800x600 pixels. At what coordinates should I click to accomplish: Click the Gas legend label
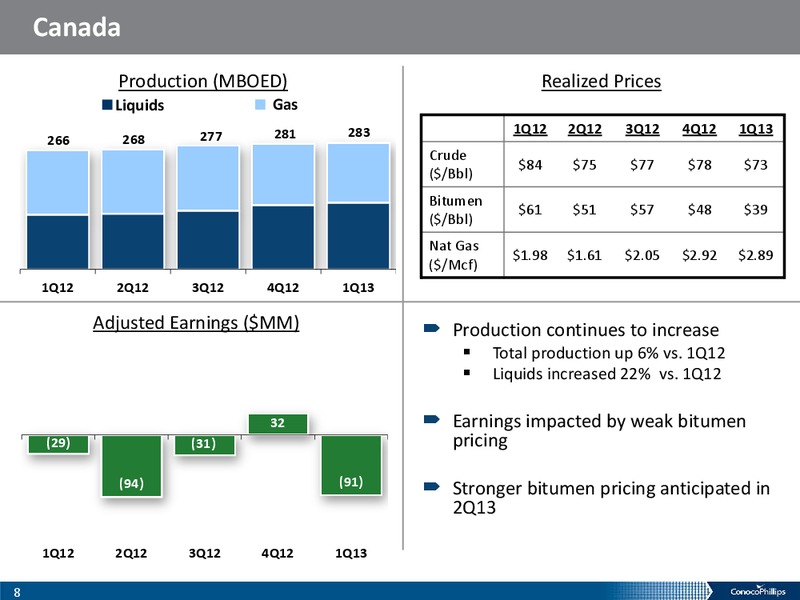285,105
